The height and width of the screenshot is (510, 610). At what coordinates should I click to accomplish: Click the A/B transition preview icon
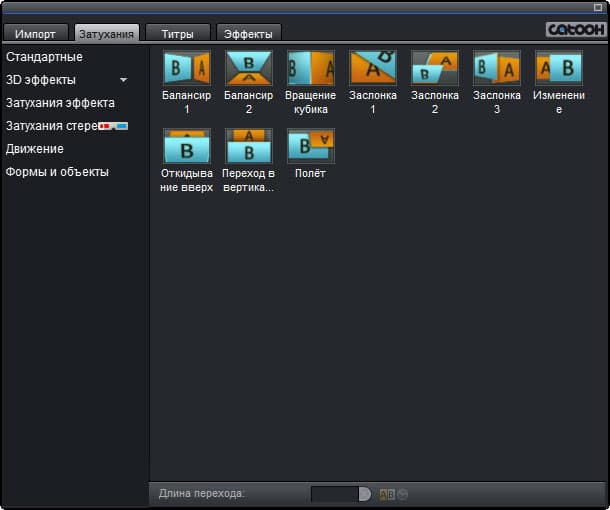pyautogui.click(x=387, y=494)
